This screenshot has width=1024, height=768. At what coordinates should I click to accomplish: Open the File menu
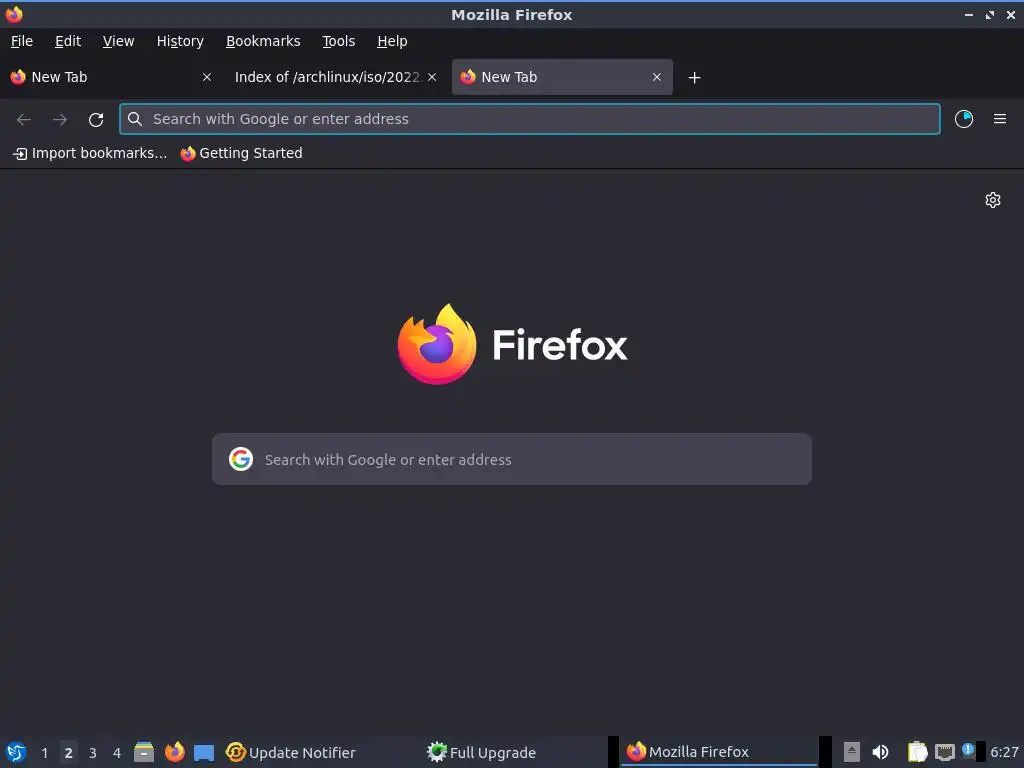[22, 41]
